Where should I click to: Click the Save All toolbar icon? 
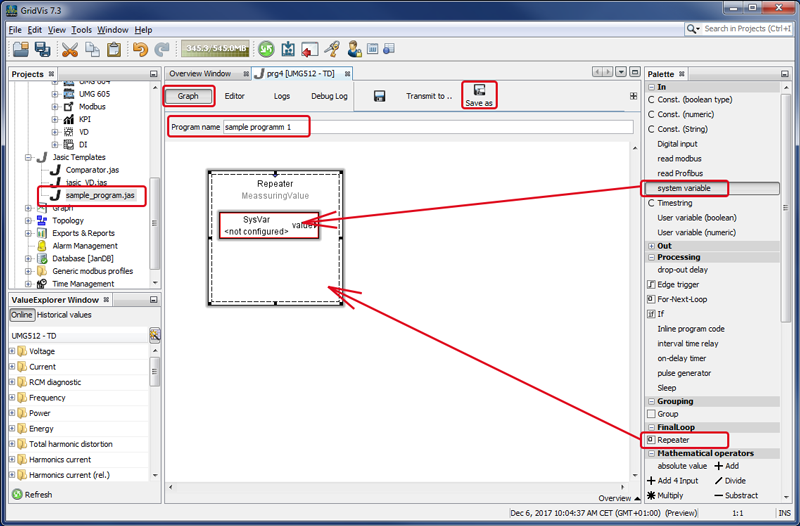pos(42,49)
